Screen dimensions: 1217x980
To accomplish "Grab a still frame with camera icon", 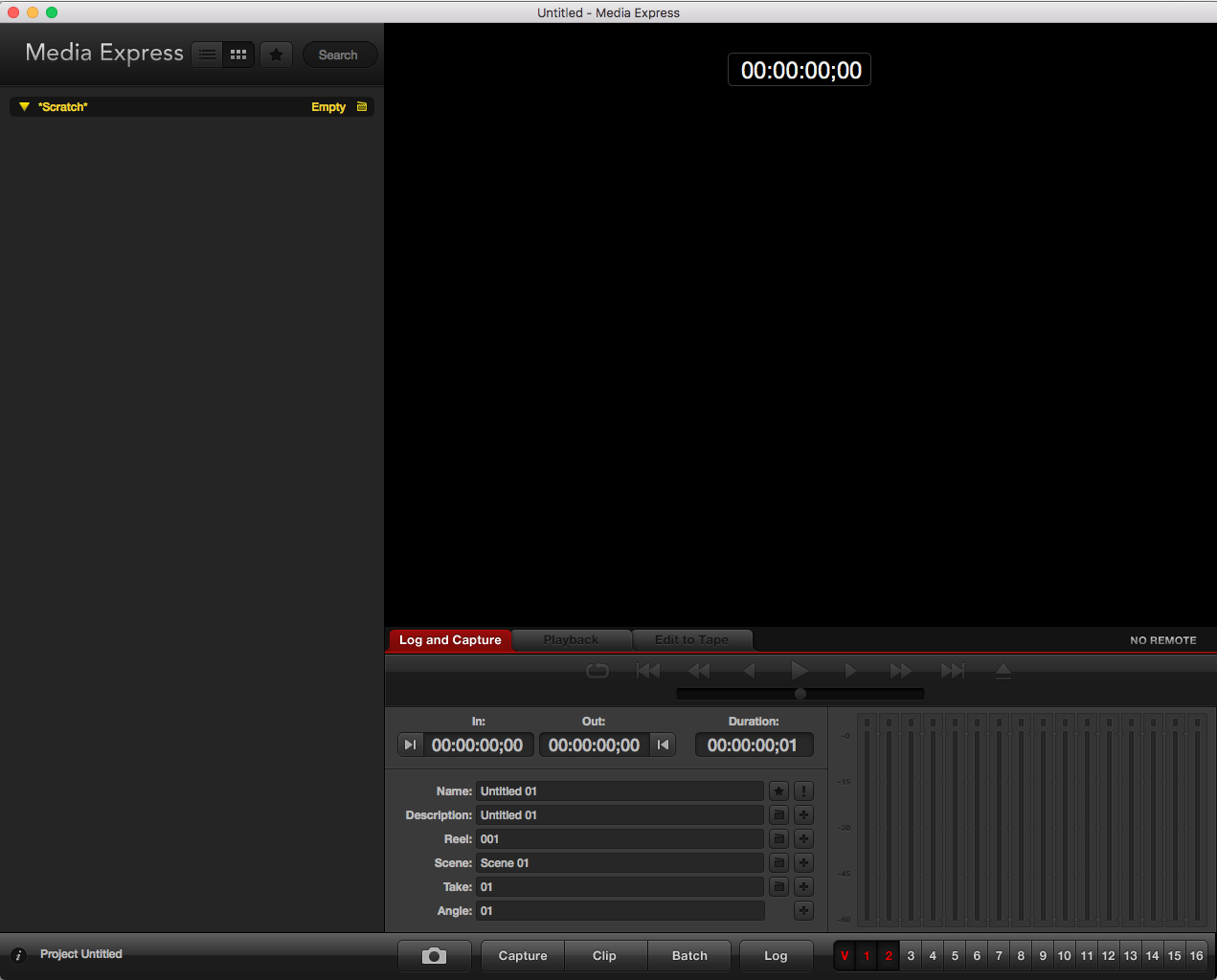I will [435, 955].
